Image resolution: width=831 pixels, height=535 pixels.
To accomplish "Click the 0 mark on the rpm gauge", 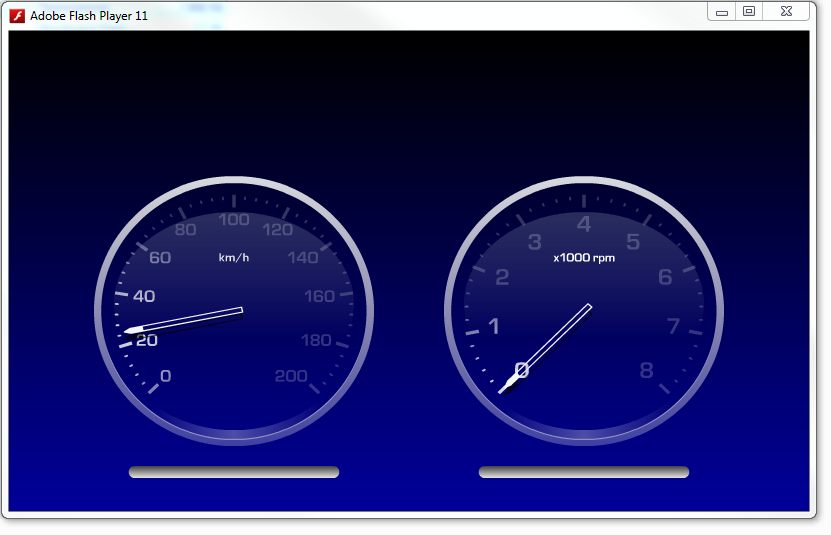I will pyautogui.click(x=521, y=371).
